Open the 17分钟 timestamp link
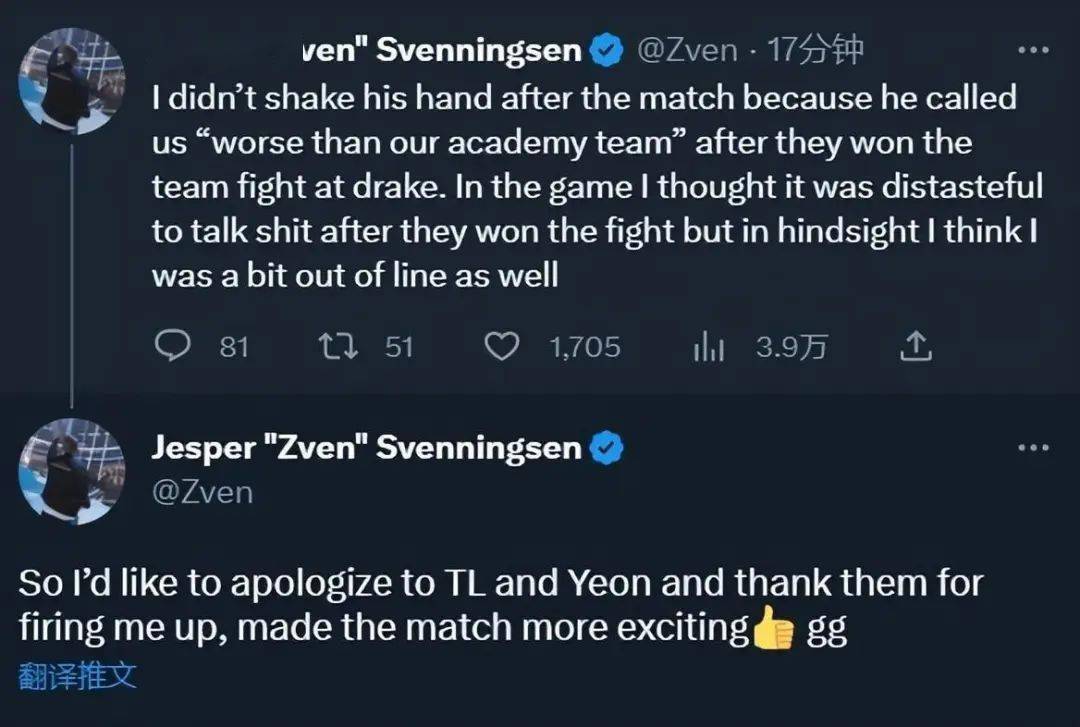The image size is (1080, 727). pos(814,51)
